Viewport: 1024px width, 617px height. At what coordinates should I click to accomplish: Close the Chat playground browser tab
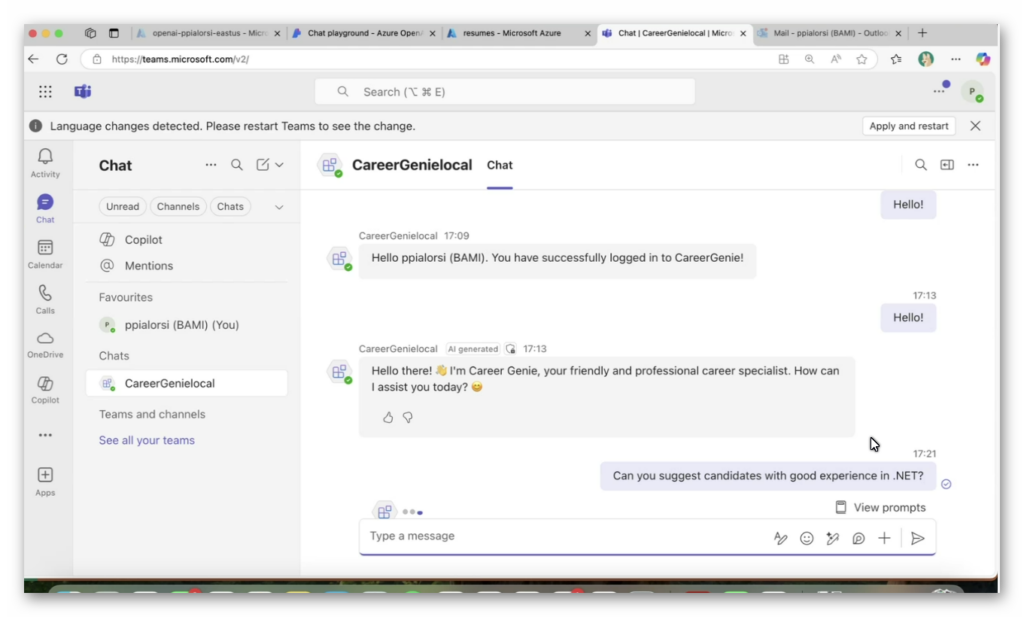[x=432, y=33]
